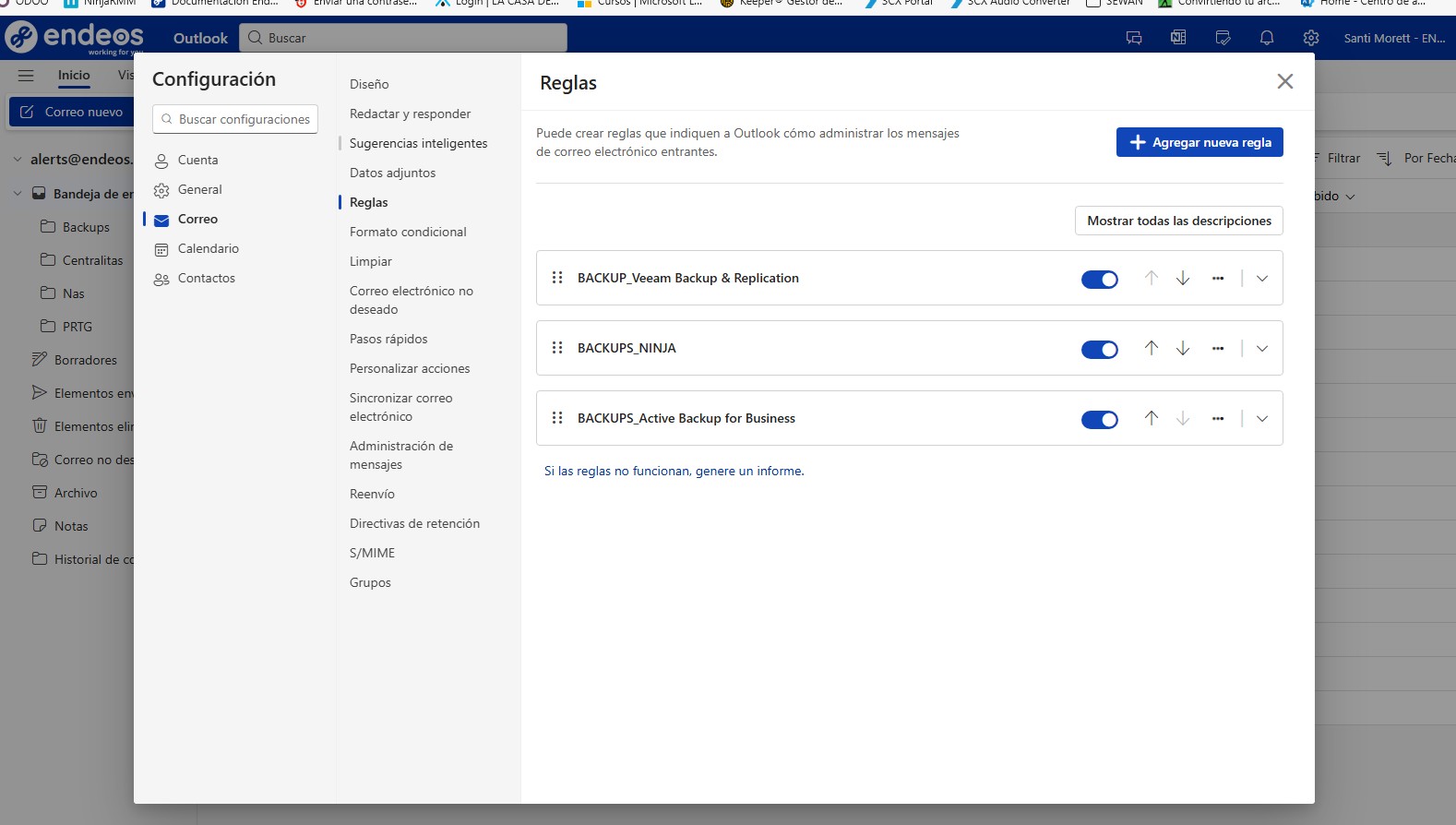1456x825 pixels.
Task: Toggle the BACKUPS_NINJA rule off
Action: (x=1099, y=349)
